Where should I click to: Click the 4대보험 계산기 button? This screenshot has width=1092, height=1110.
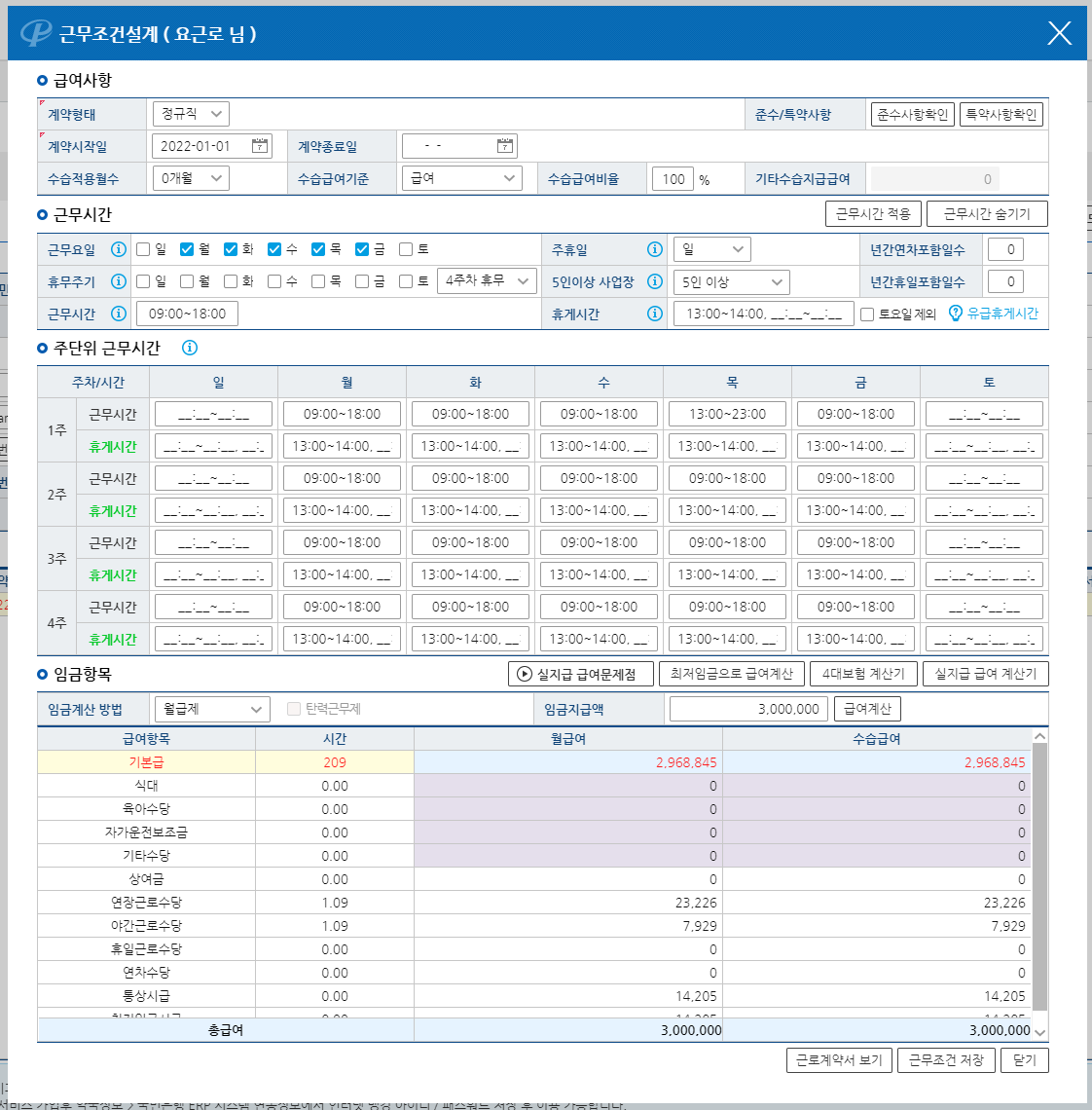point(863,674)
